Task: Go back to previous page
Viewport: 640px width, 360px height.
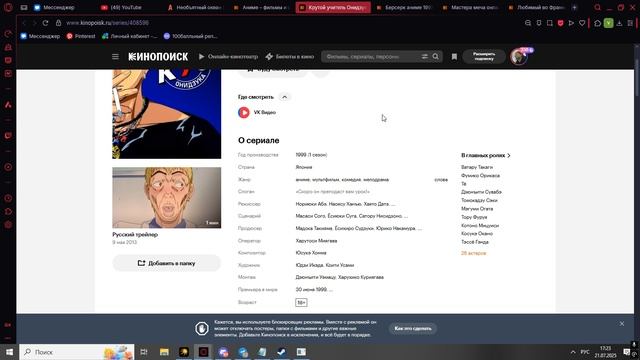Action: pyautogui.click(x=24, y=23)
